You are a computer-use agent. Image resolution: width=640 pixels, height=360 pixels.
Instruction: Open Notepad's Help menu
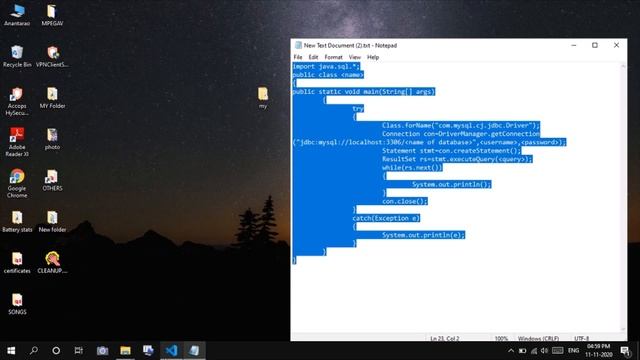[373, 57]
